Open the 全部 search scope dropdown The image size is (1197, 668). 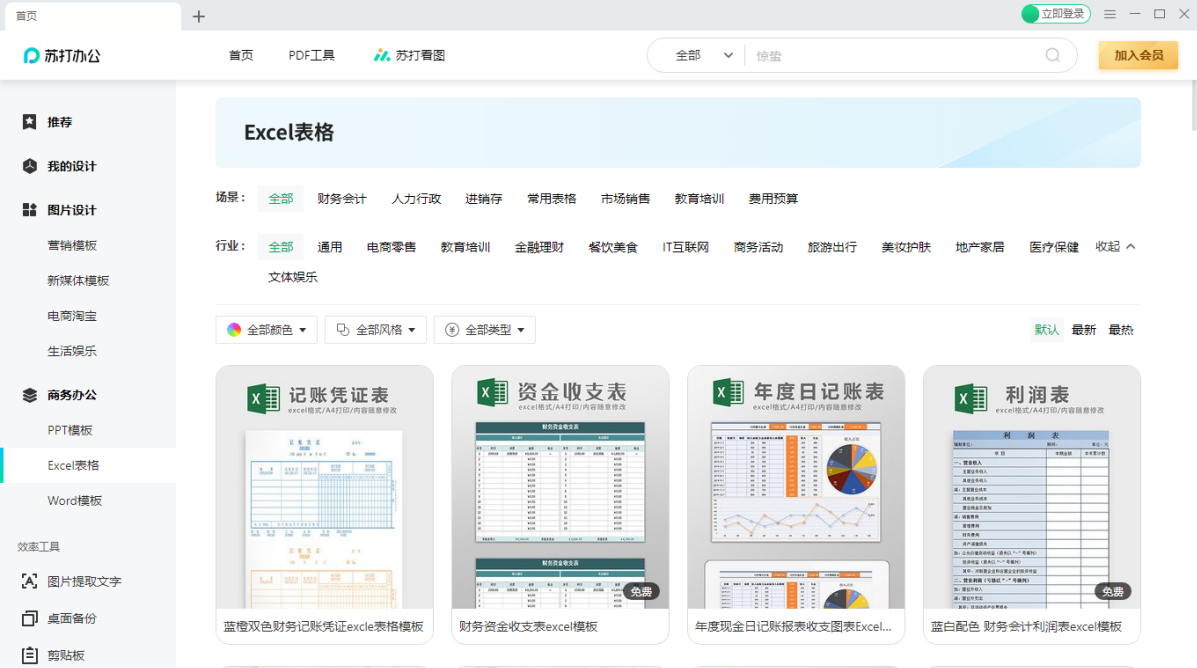[x=703, y=56]
